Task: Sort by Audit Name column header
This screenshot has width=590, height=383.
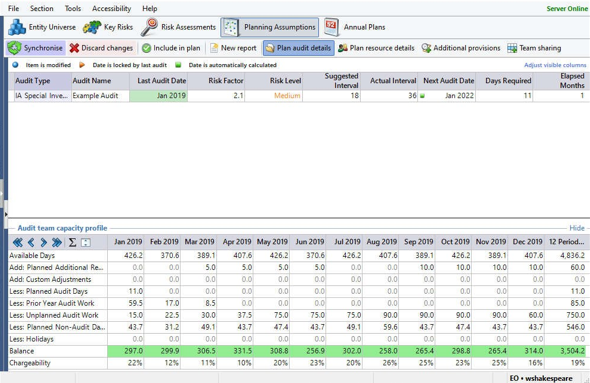Action: [x=100, y=81]
